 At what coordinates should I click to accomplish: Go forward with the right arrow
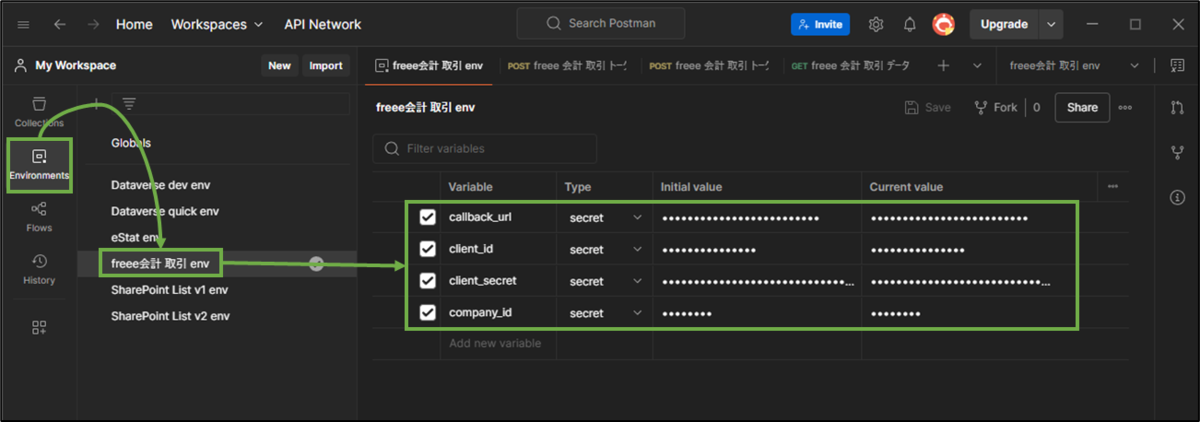93,24
